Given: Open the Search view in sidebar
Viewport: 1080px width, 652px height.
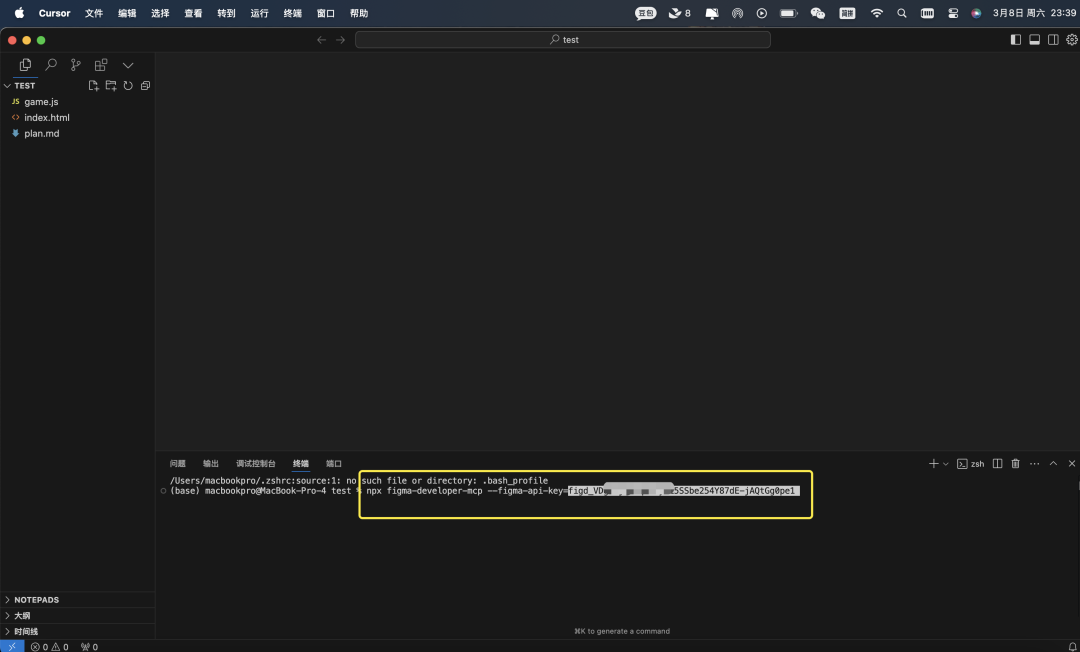Looking at the screenshot, I should [x=51, y=65].
